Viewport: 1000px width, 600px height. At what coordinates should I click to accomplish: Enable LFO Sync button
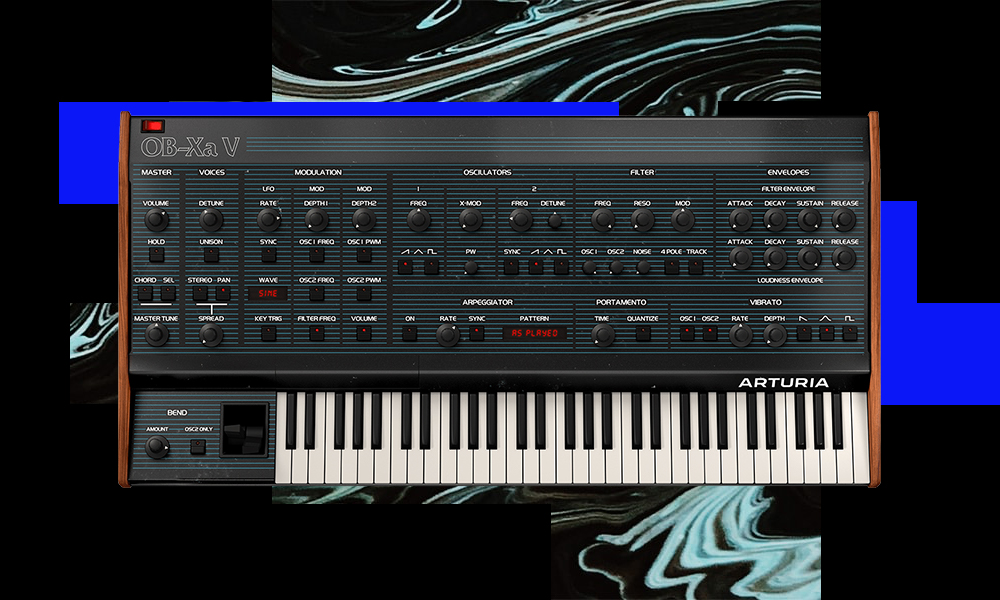[x=268, y=255]
